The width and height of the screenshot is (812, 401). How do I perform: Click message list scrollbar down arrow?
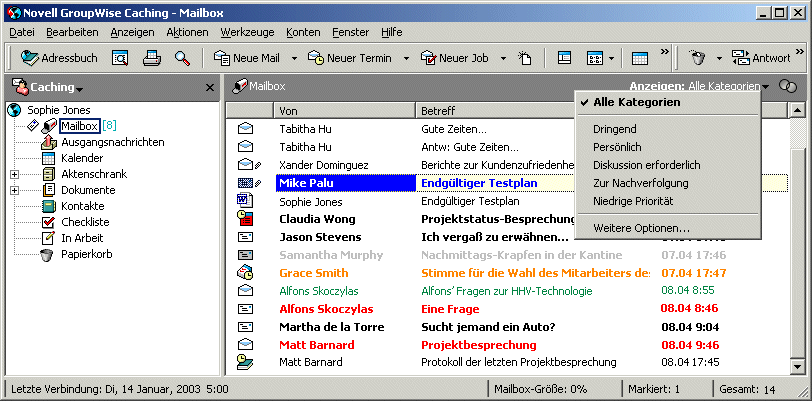[x=796, y=367]
